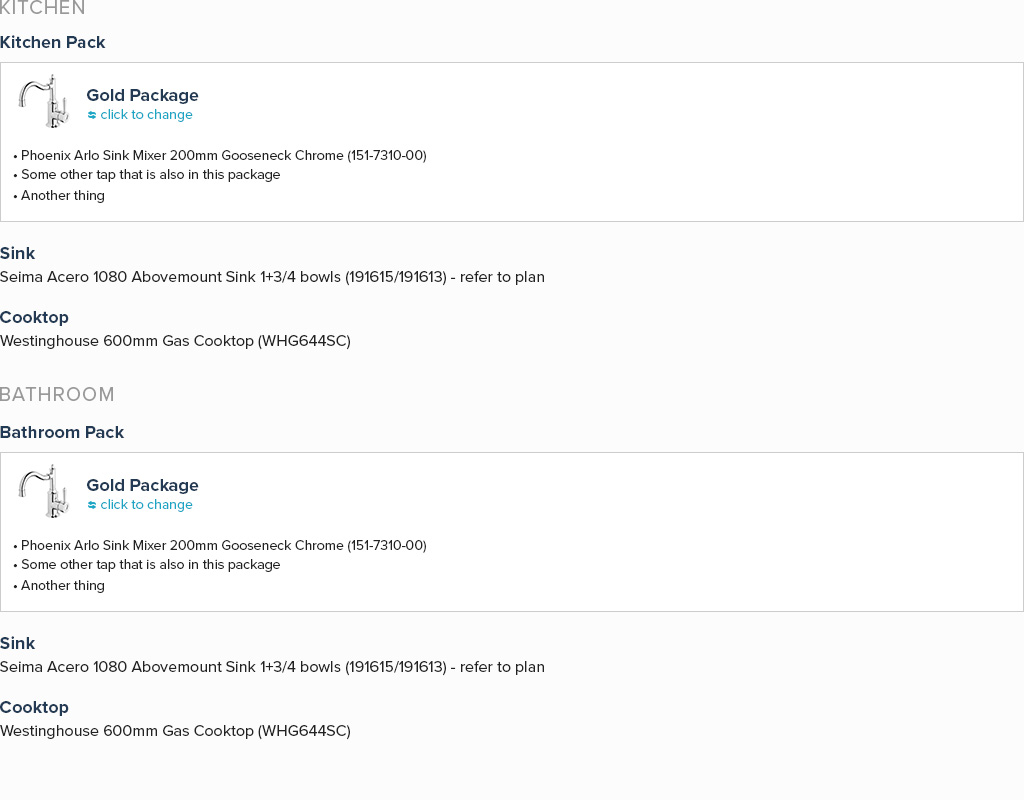
Task: Select the Gold Package title in Bathroom Pack
Action: [x=142, y=485]
